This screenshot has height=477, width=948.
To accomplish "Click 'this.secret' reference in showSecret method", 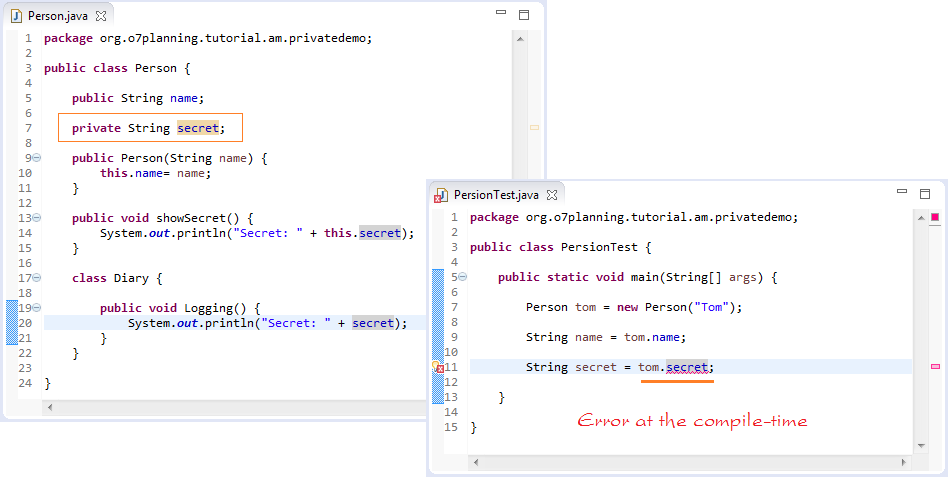I will [362, 233].
